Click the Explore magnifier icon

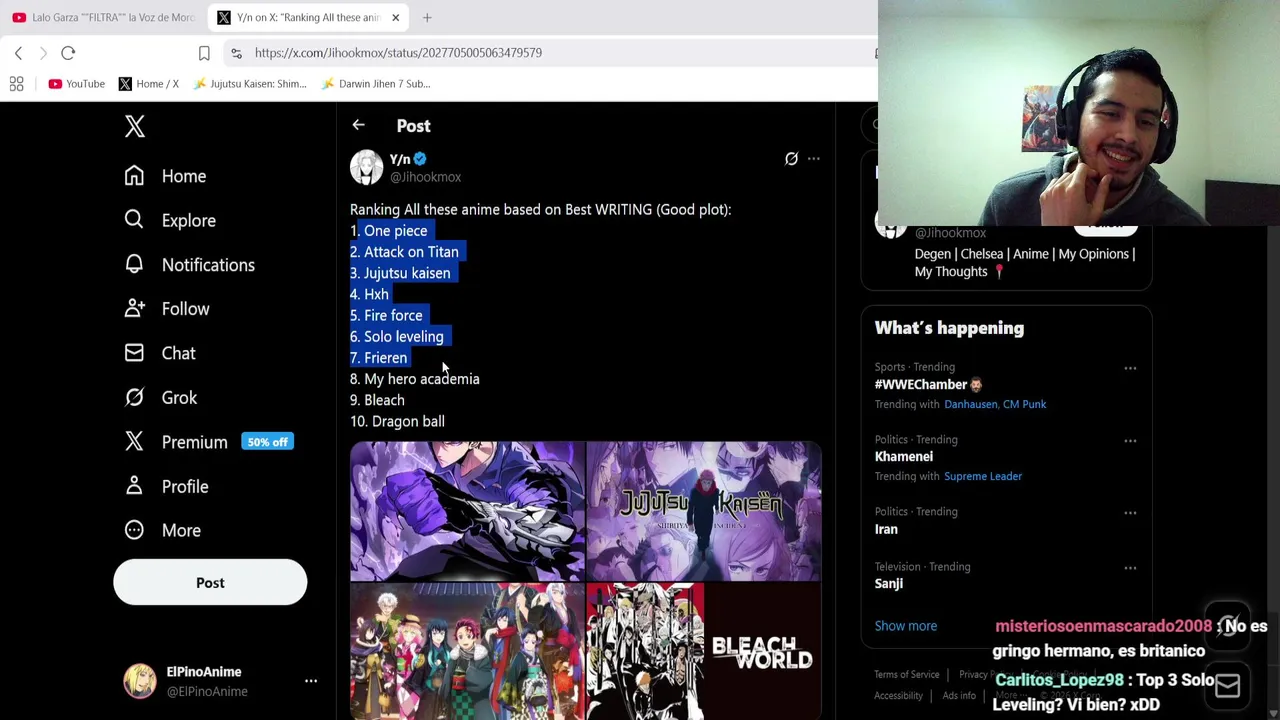(134, 220)
